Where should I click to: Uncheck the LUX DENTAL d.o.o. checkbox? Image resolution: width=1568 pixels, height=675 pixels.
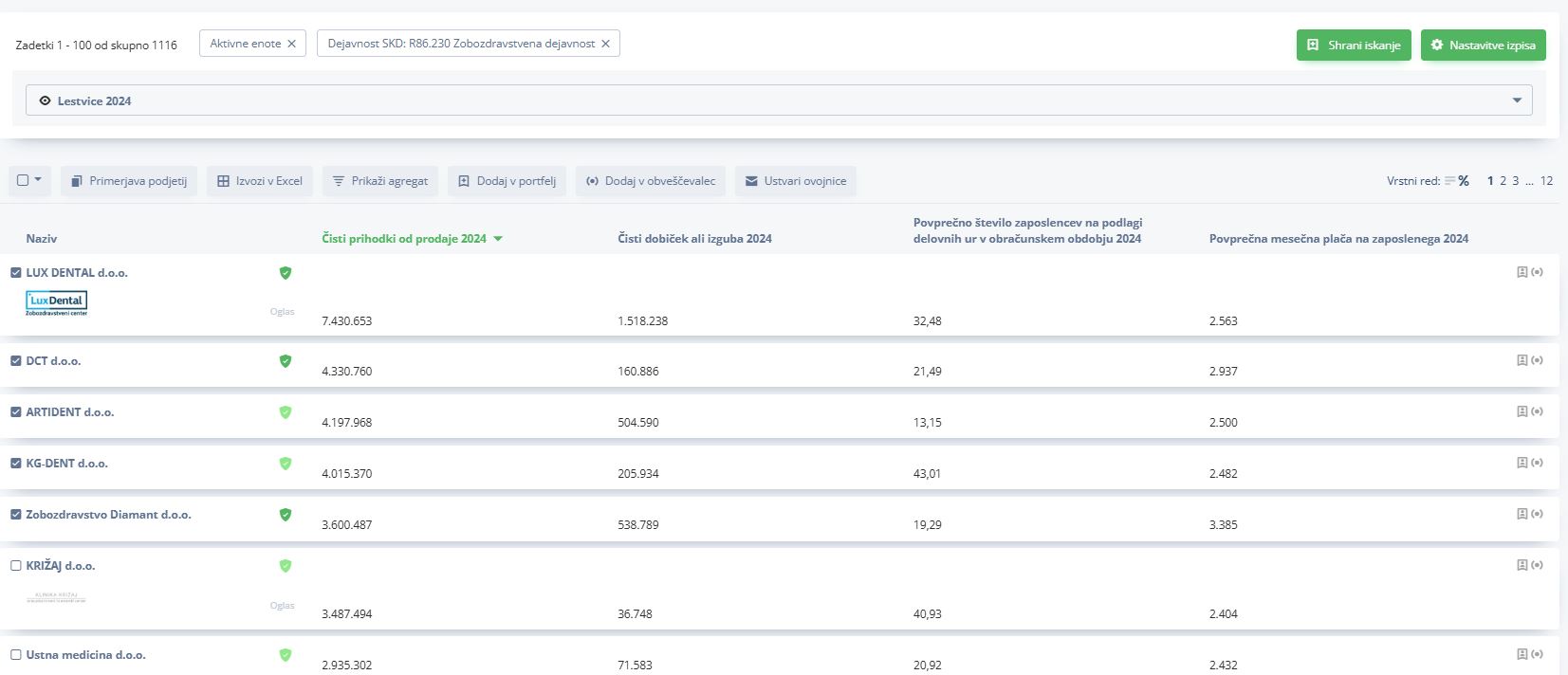click(15, 273)
